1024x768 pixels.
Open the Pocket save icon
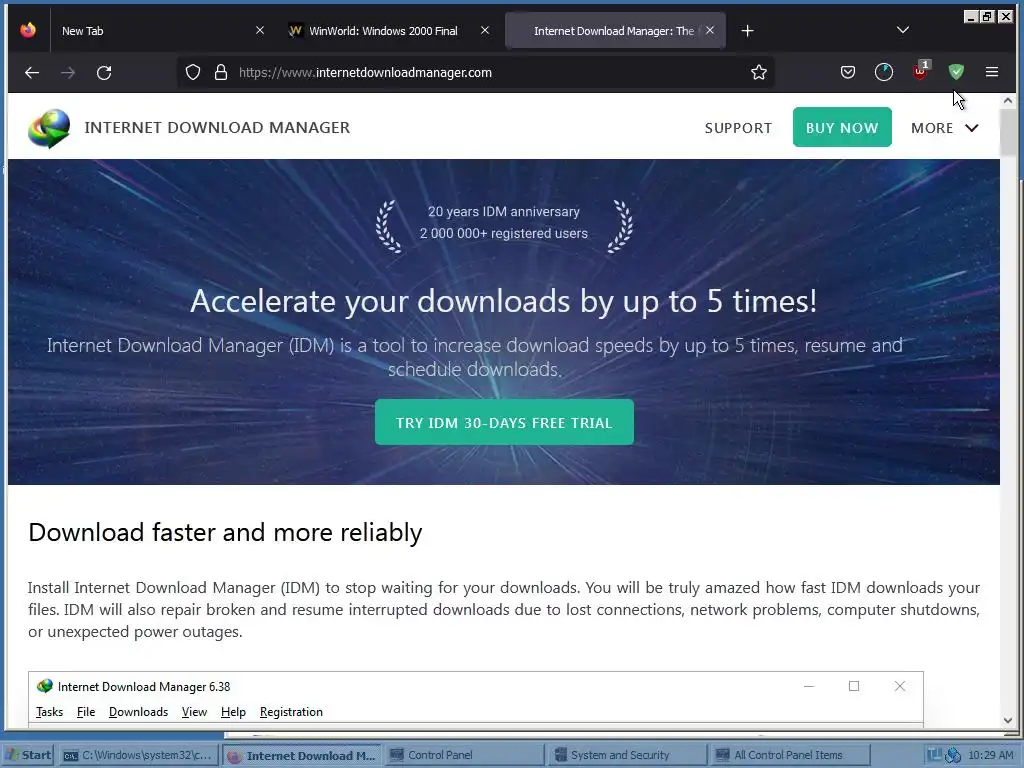pyautogui.click(x=848, y=72)
